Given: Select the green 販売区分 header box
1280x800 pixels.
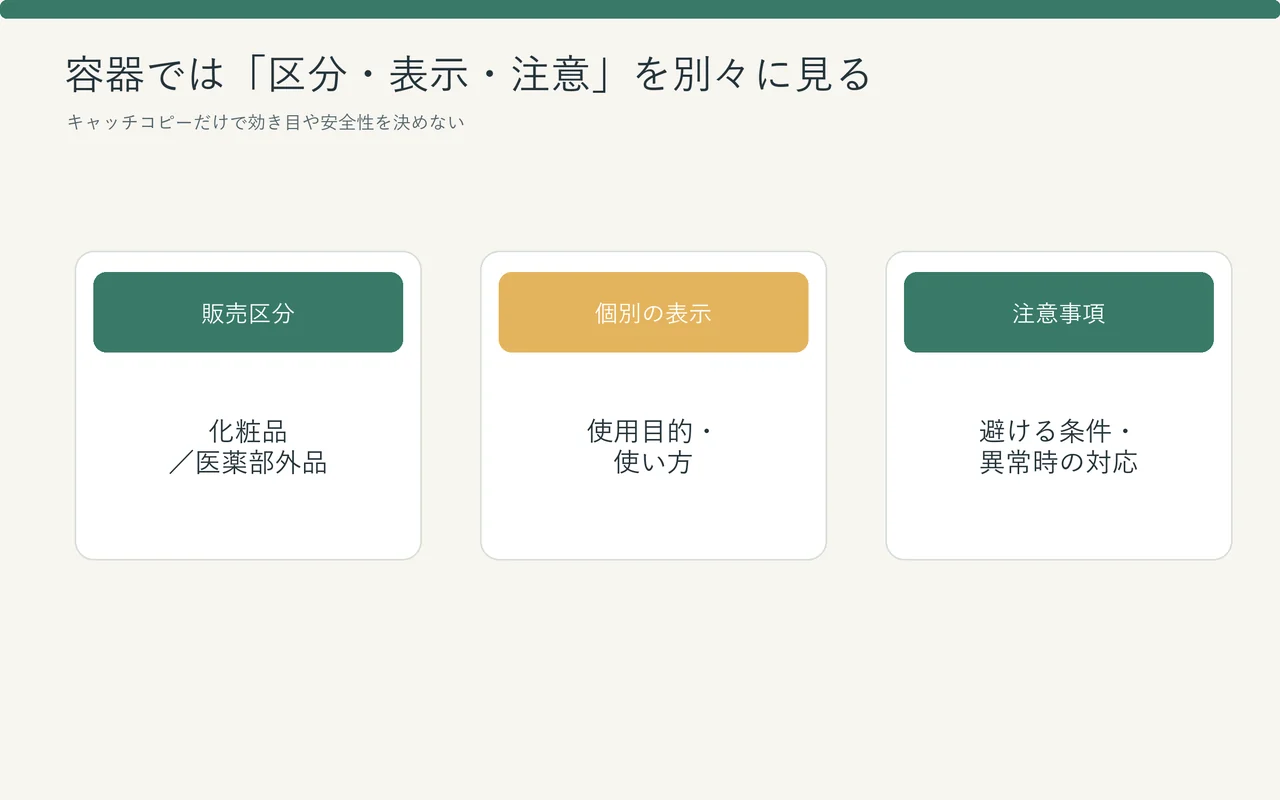Looking at the screenshot, I should [248, 312].
